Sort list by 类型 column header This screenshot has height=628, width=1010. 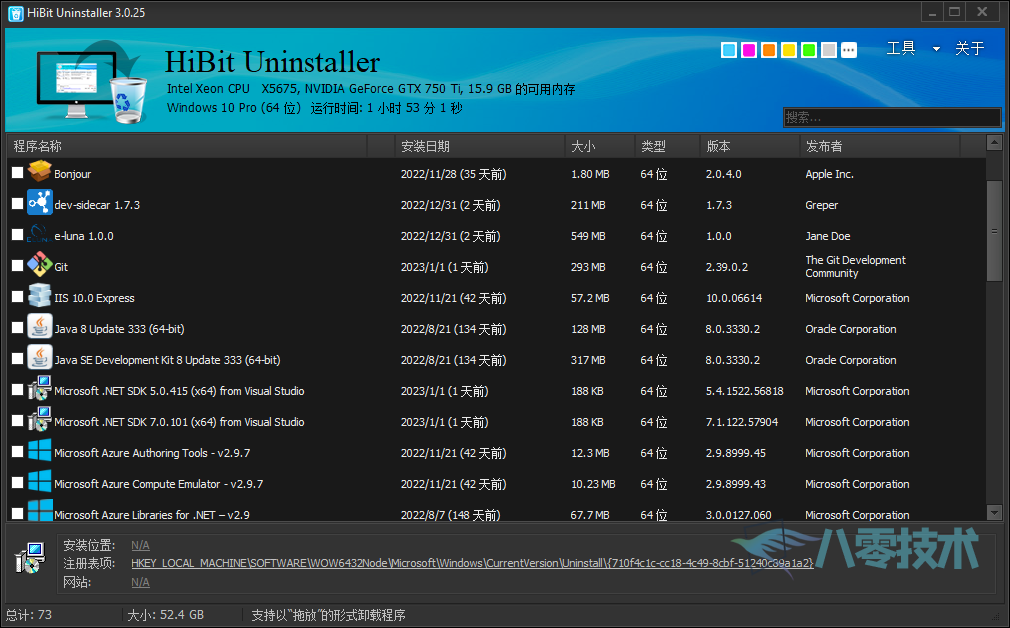coord(667,146)
